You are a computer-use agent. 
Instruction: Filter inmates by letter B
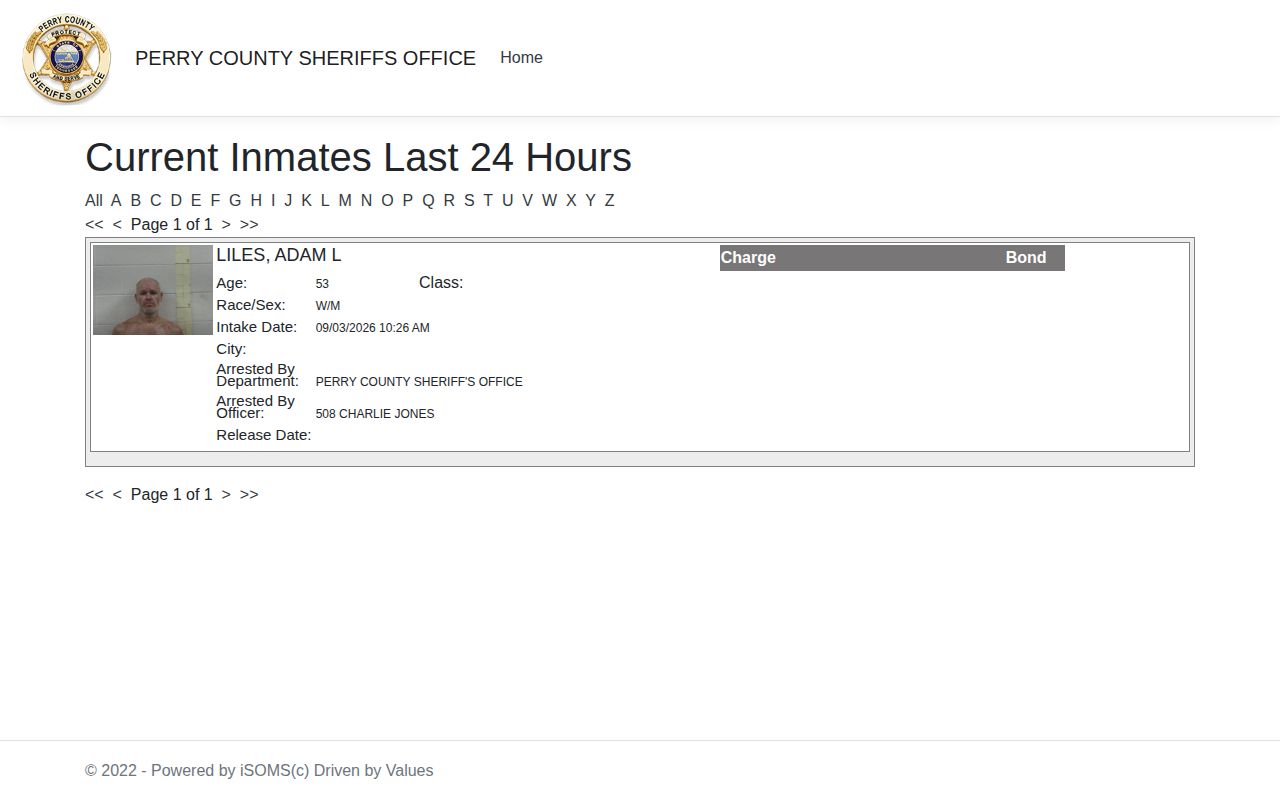point(136,200)
